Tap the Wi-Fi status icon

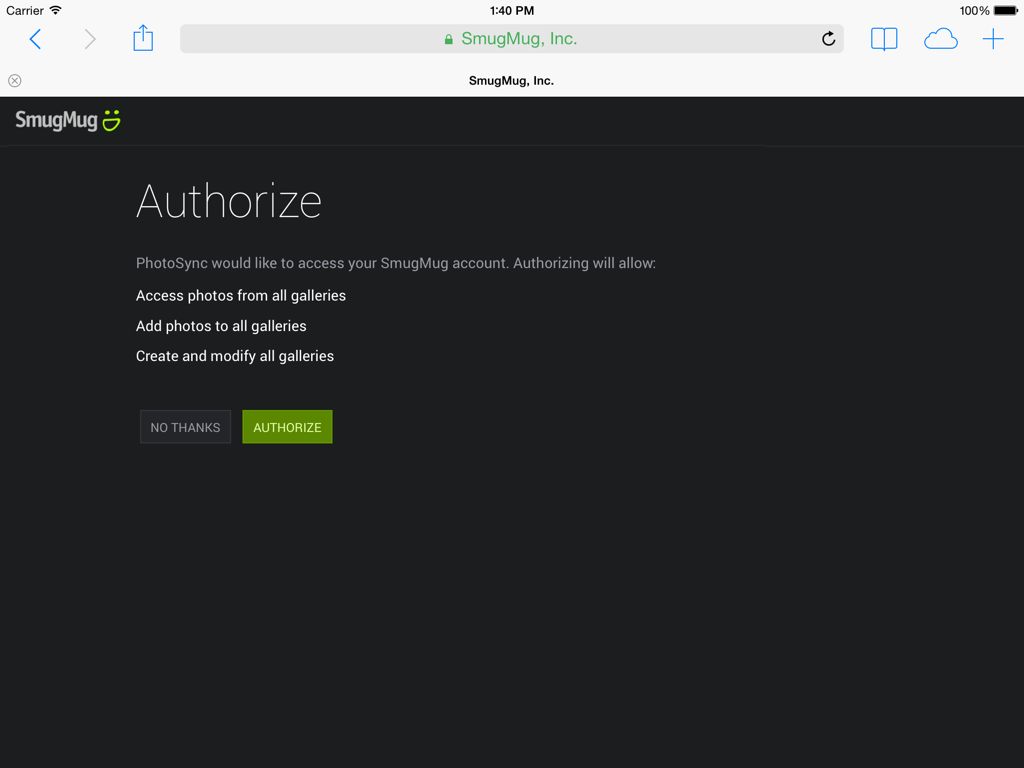point(55,10)
